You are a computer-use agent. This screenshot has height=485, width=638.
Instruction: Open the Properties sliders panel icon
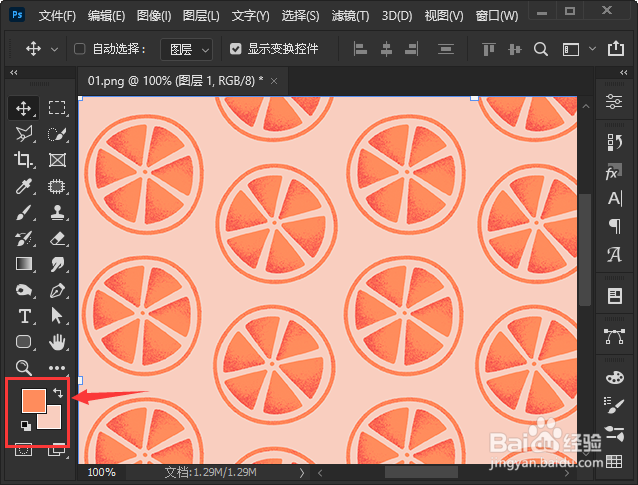pyautogui.click(x=614, y=101)
